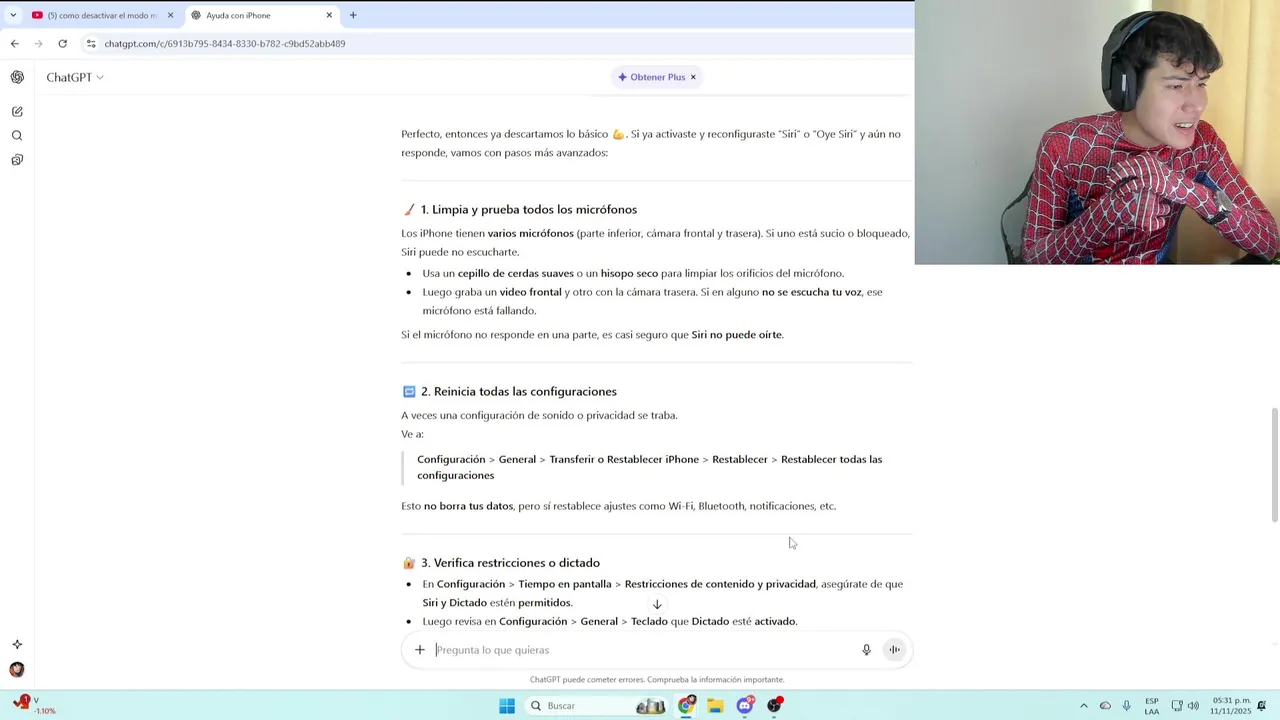
Task: Go forward with the browser forward arrow
Action: point(38,43)
